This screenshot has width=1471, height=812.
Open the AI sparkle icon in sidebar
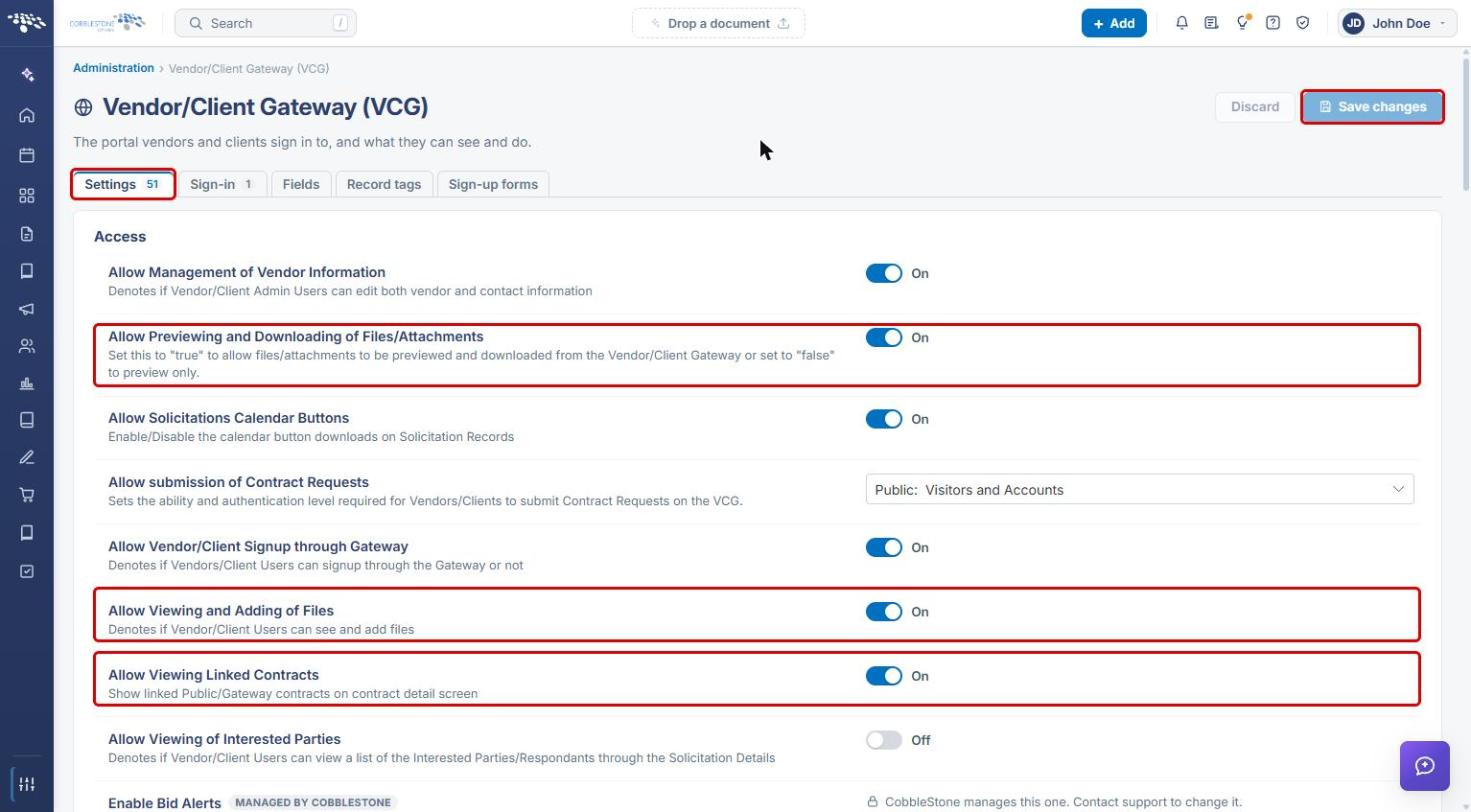(x=27, y=75)
